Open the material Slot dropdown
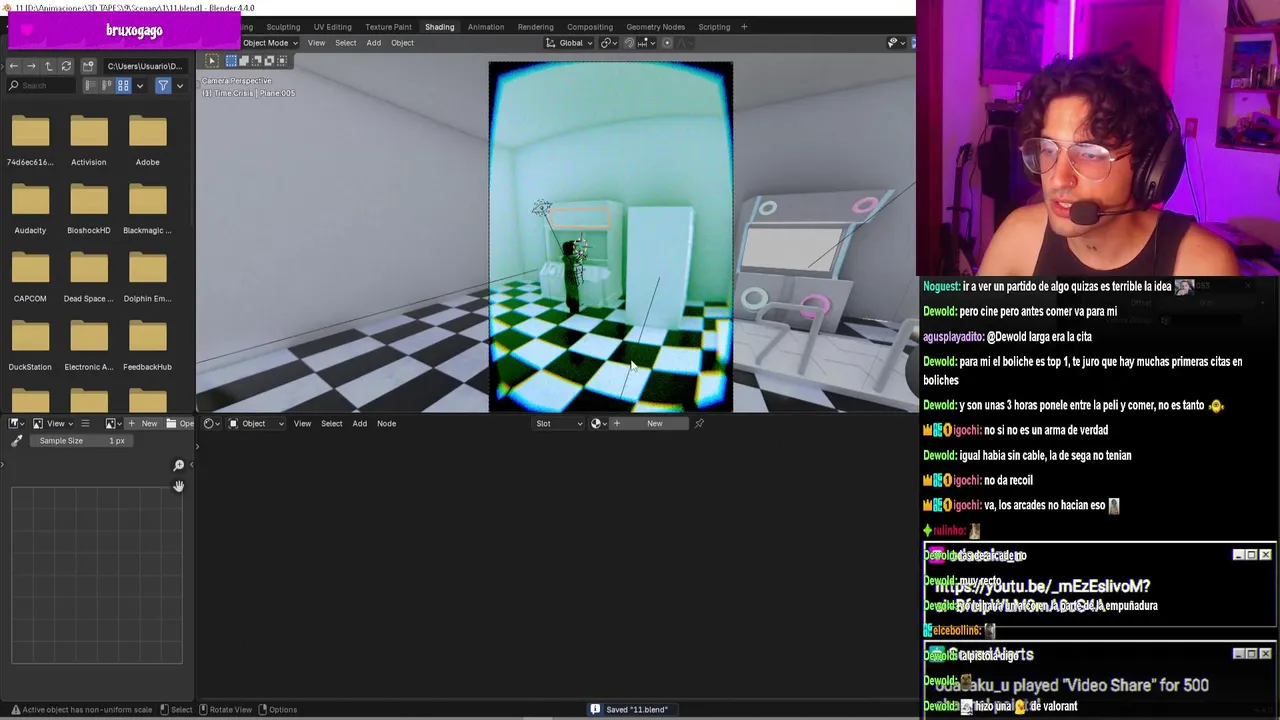1280x720 pixels. pos(559,424)
